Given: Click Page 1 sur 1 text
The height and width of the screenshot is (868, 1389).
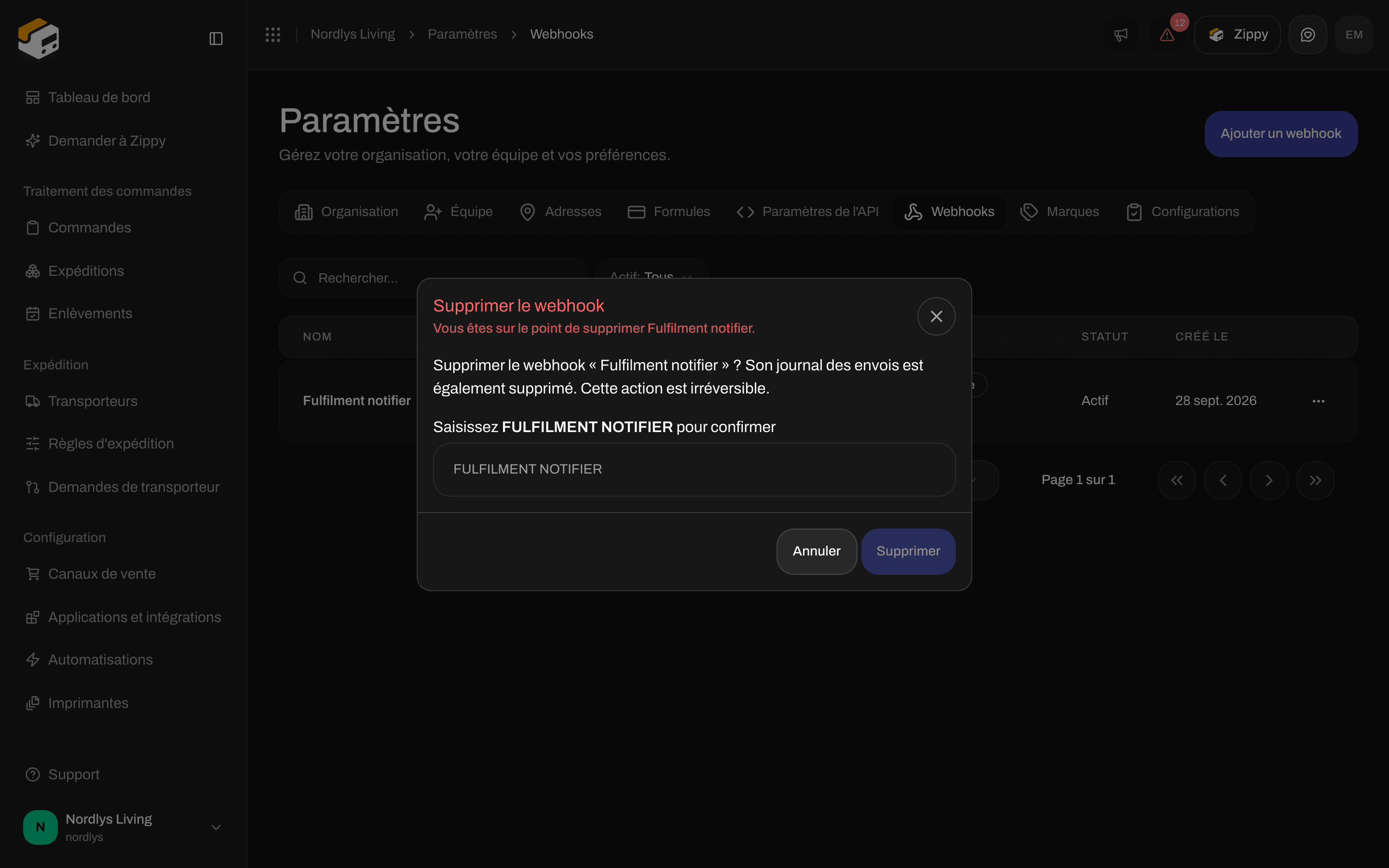Looking at the screenshot, I should coord(1078,480).
